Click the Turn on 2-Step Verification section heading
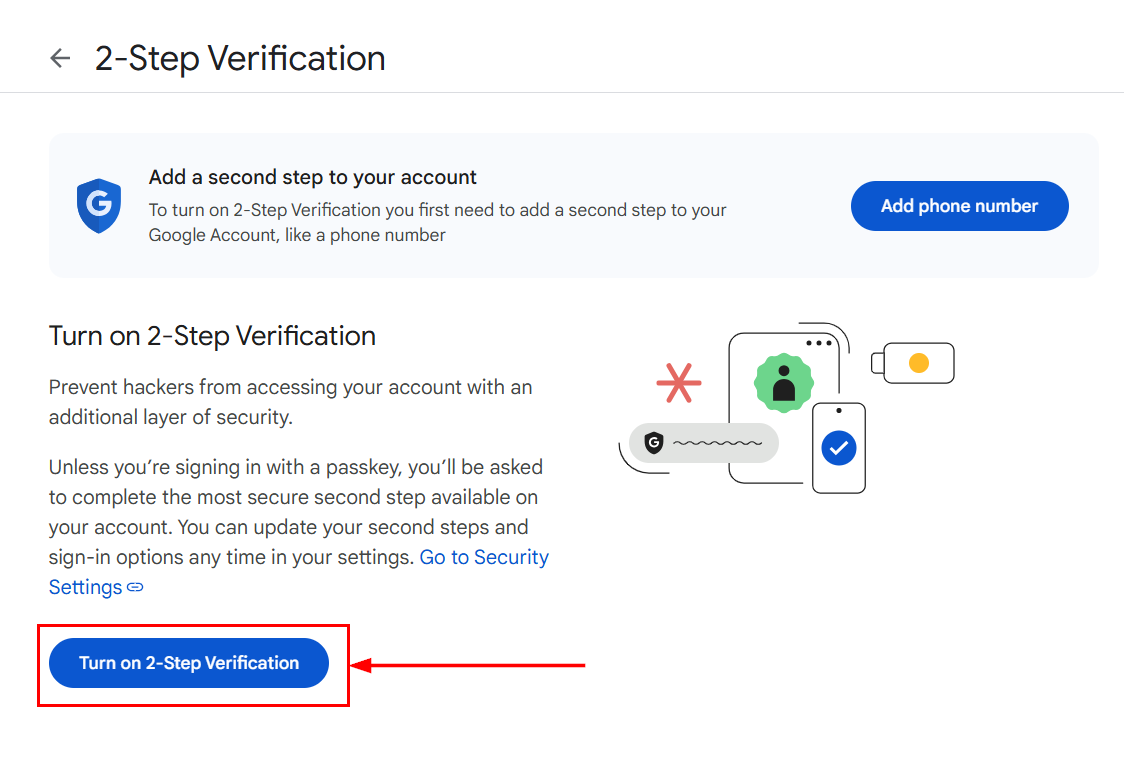This screenshot has height=773, width=1124. click(212, 335)
